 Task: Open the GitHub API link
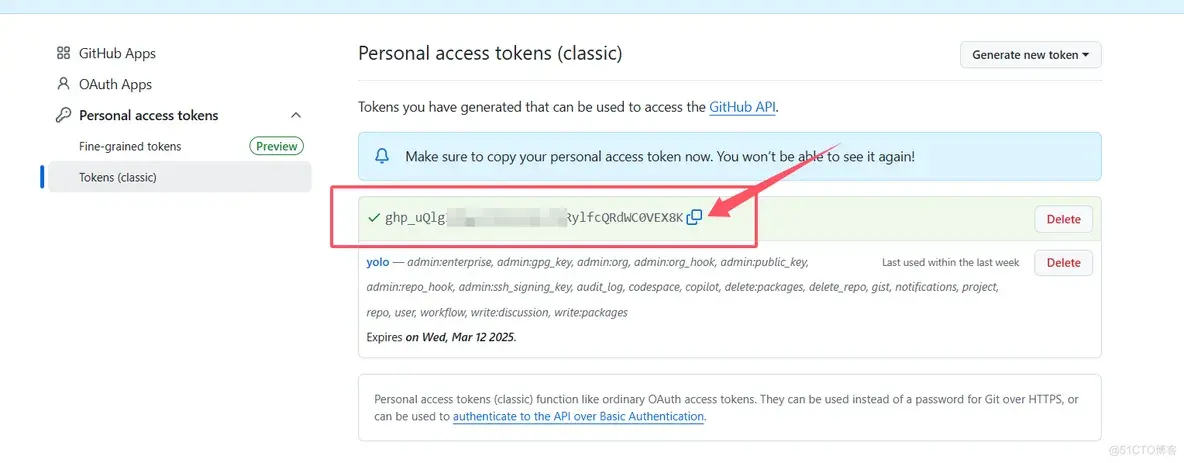pos(742,107)
